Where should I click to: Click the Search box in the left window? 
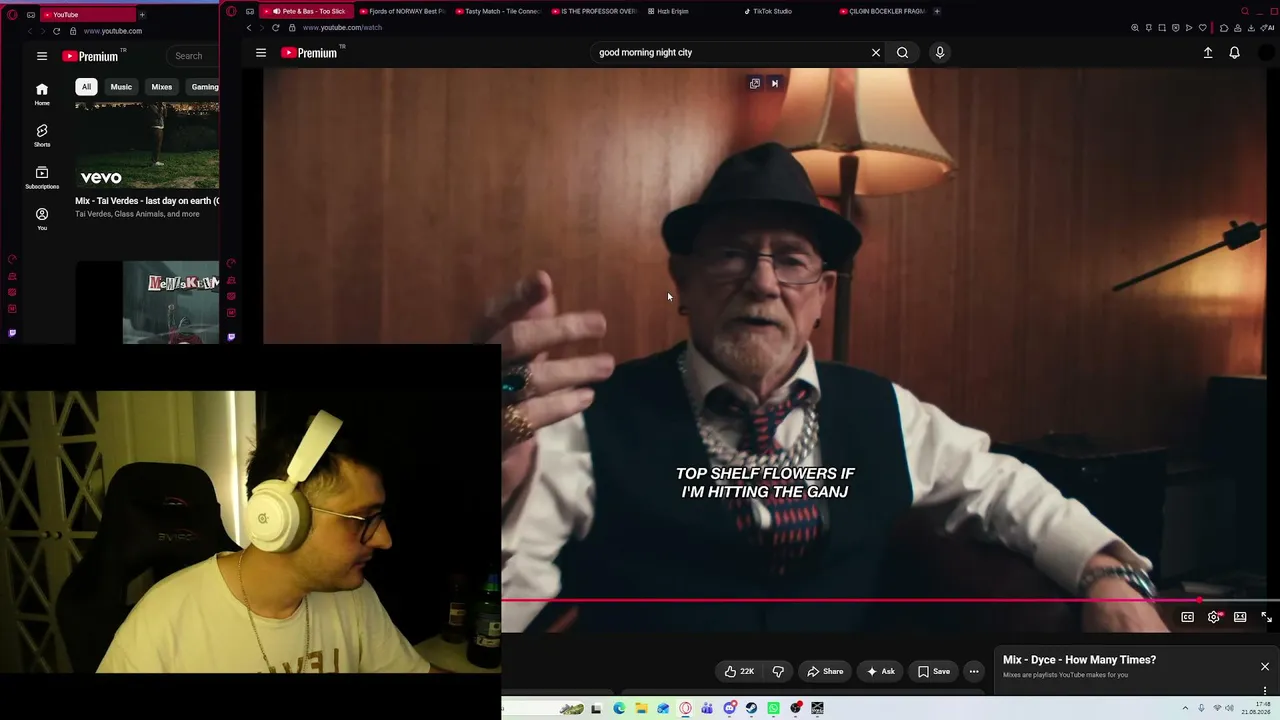(x=191, y=56)
